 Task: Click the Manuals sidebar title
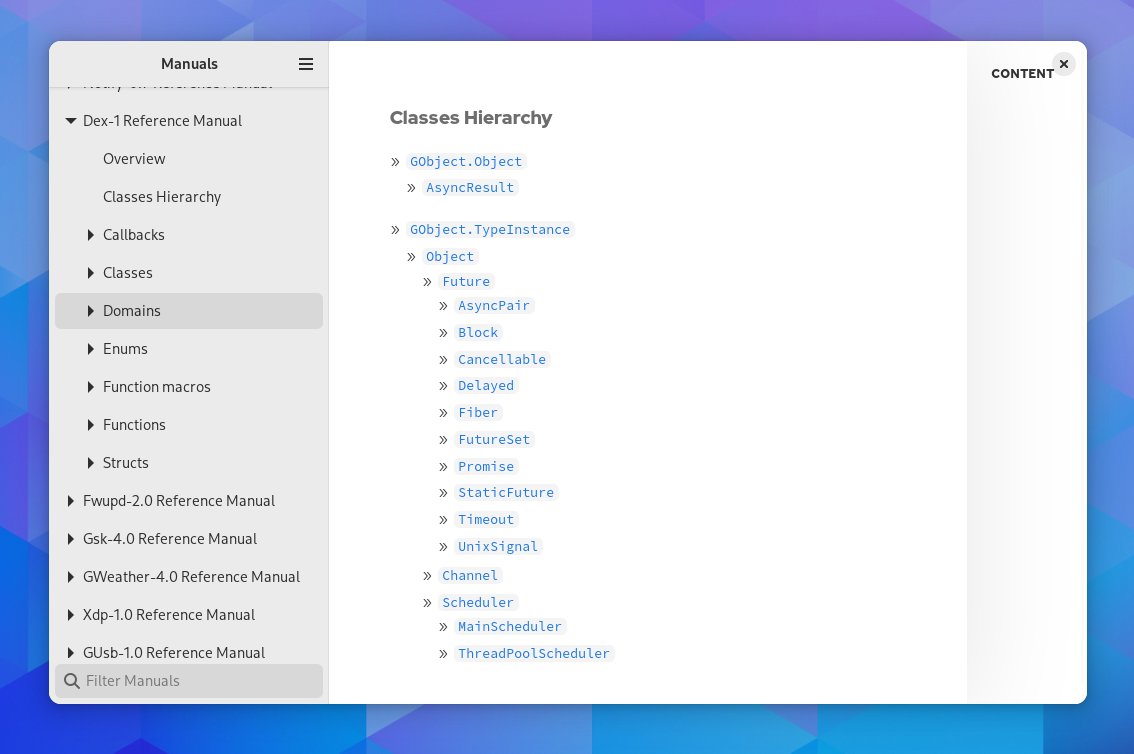(x=189, y=64)
